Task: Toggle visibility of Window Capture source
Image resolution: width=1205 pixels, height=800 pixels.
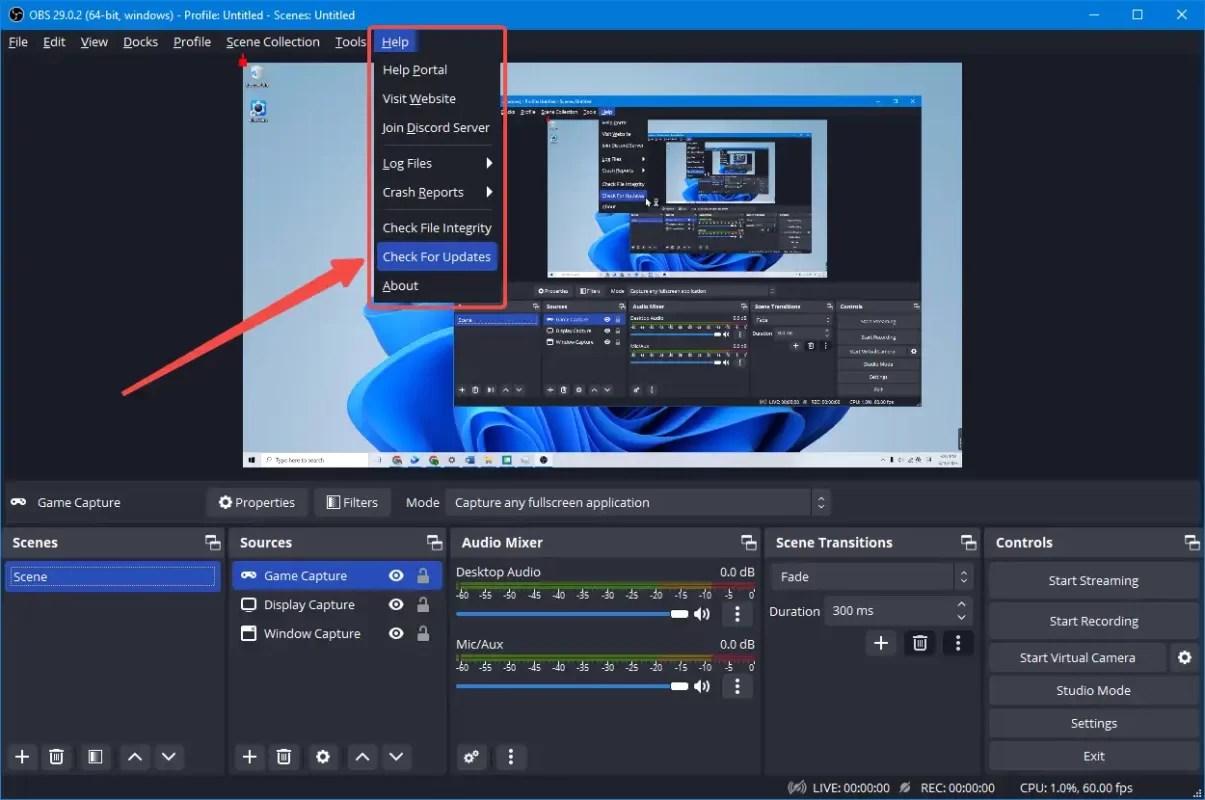Action: click(396, 633)
